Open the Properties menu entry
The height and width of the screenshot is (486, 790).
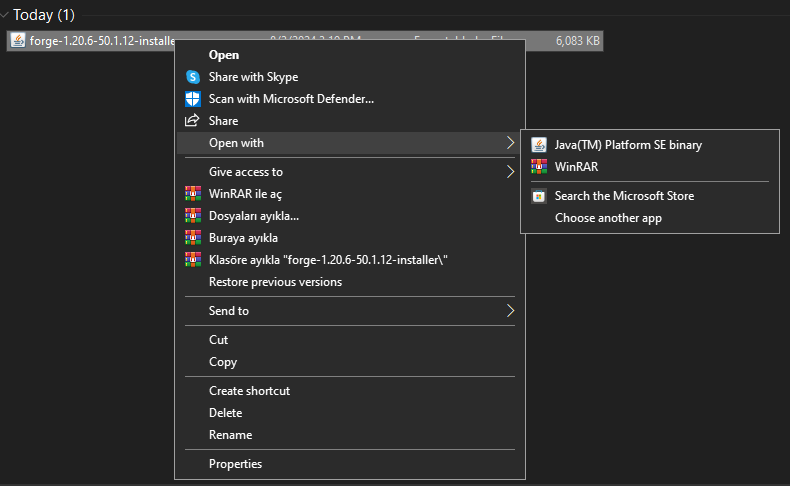[x=235, y=464]
